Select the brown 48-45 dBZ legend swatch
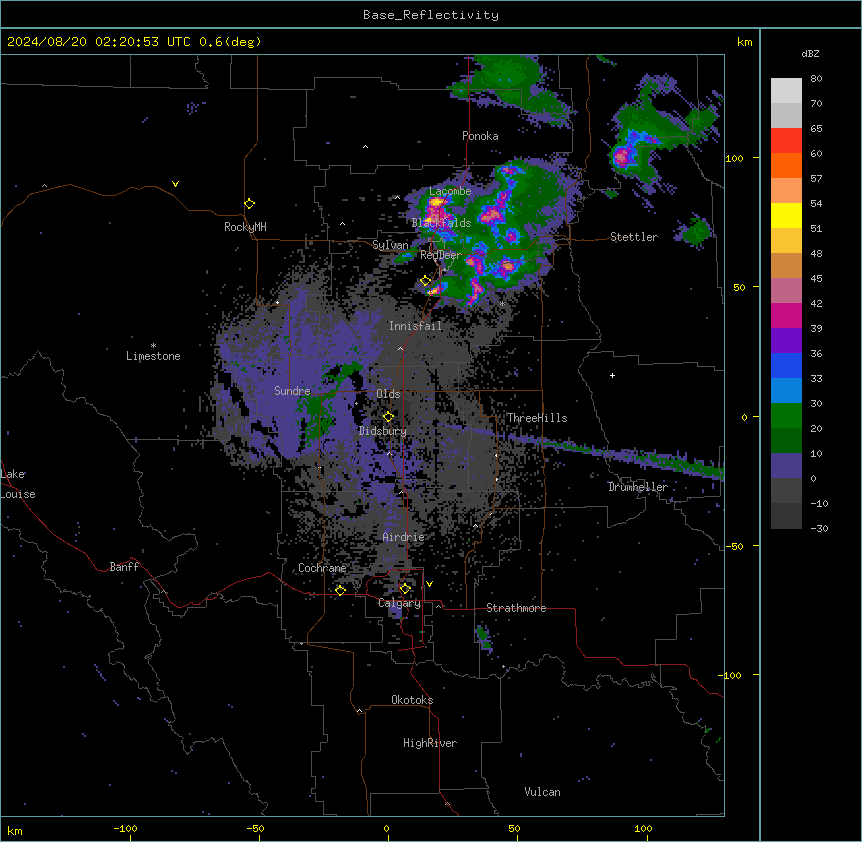Screen dimensions: 862x842 [786, 265]
